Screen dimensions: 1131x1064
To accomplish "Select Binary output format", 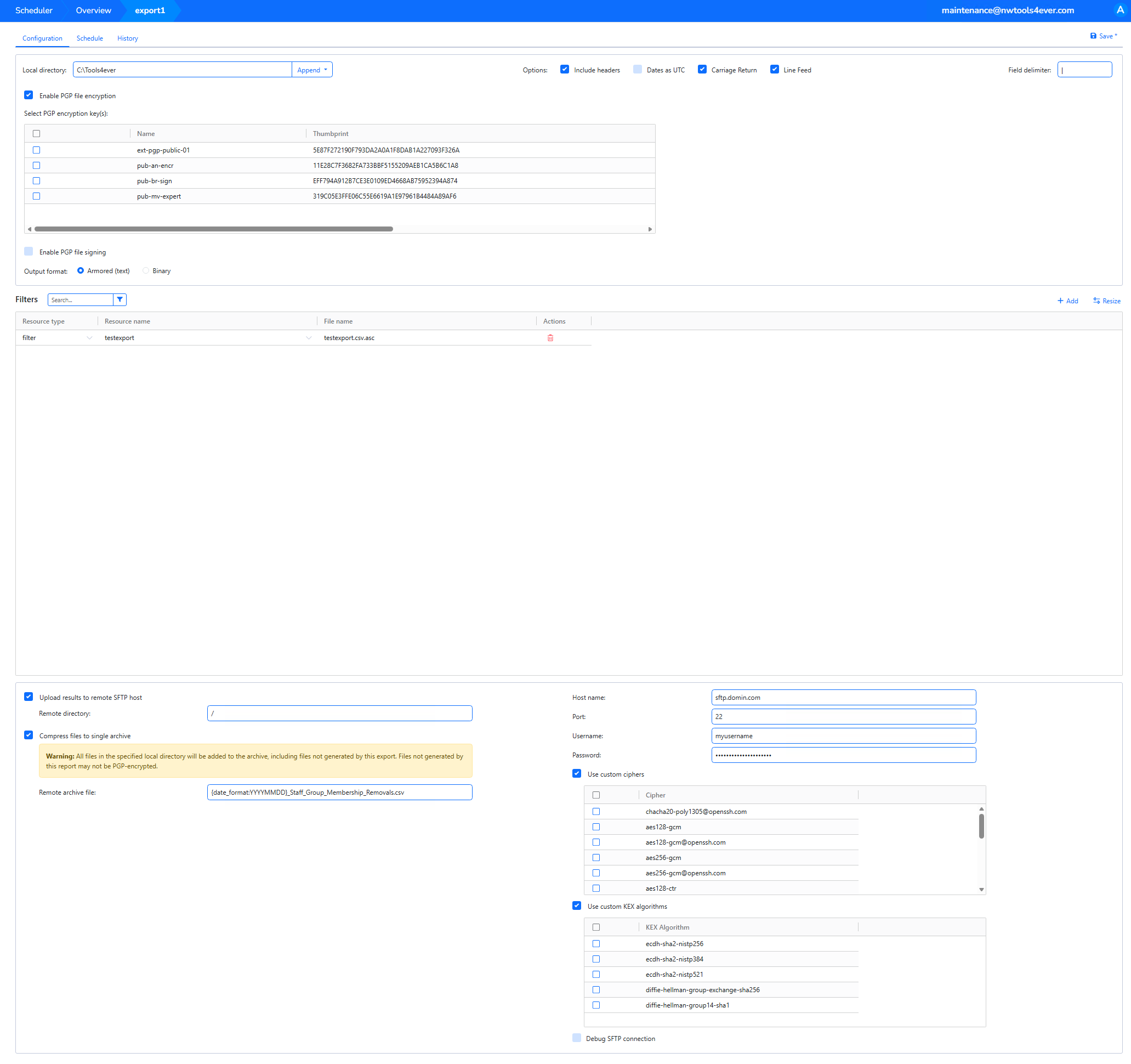I will click(146, 270).
